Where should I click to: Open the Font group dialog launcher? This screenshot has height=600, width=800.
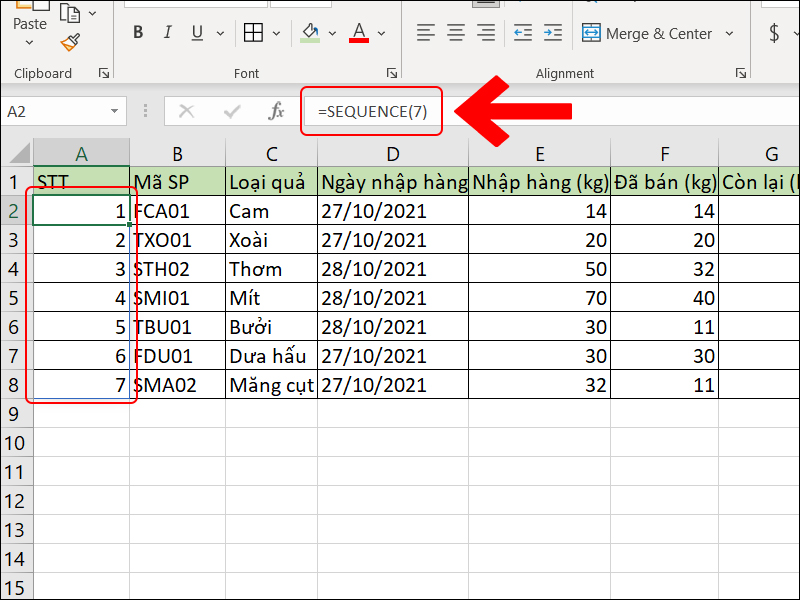[x=392, y=73]
